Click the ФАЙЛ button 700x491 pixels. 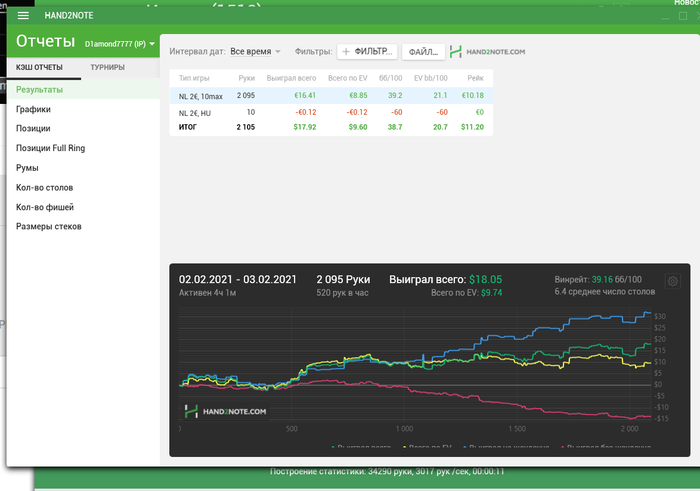[423, 52]
